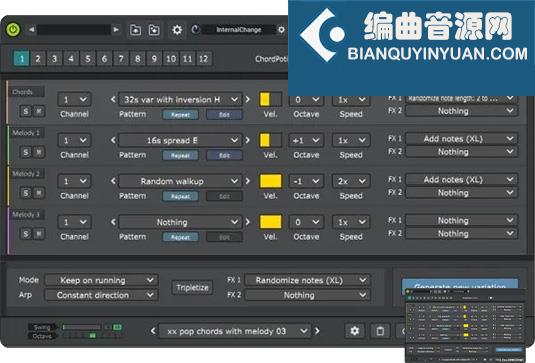
Task: Toggle Repeat on the Melody 3 row
Action: 180,237
